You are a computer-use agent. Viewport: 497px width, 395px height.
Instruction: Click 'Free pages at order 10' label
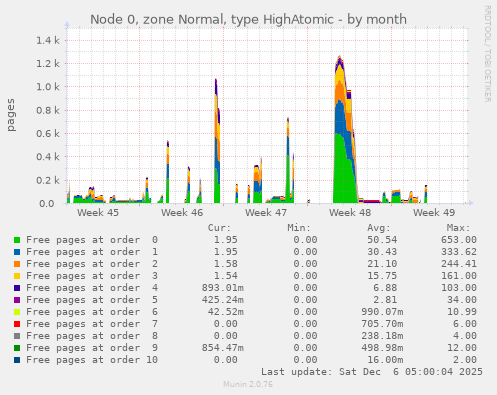(92, 360)
